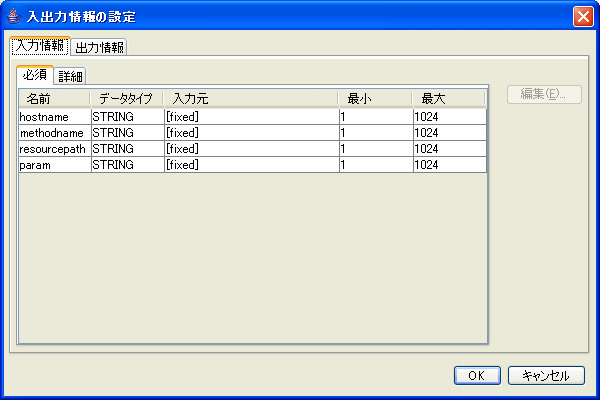The height and width of the screenshot is (400, 600).
Task: Click the STRING cell in the methodname row
Action: click(x=126, y=133)
